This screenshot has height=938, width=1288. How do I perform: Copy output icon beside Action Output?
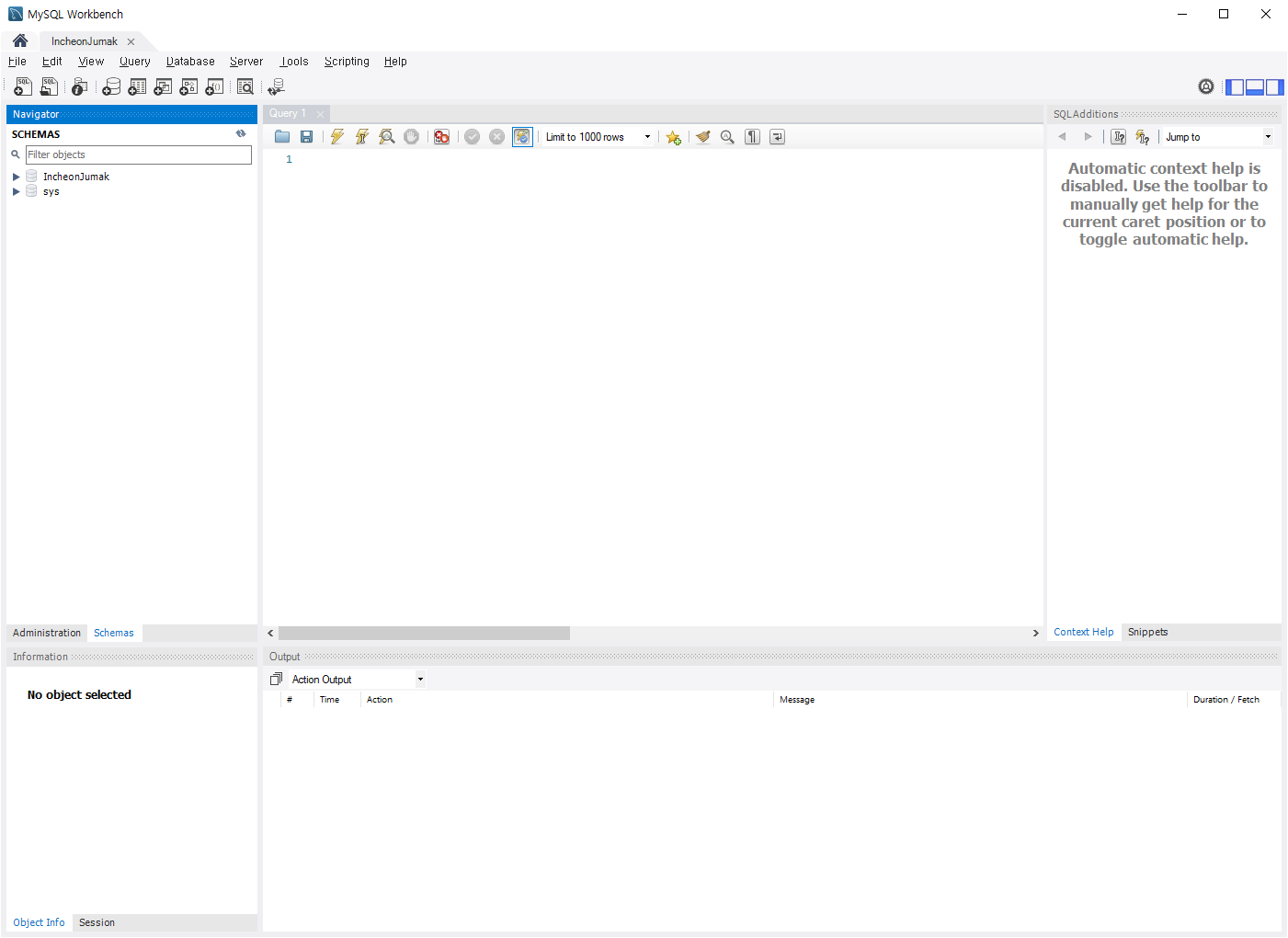coord(276,680)
